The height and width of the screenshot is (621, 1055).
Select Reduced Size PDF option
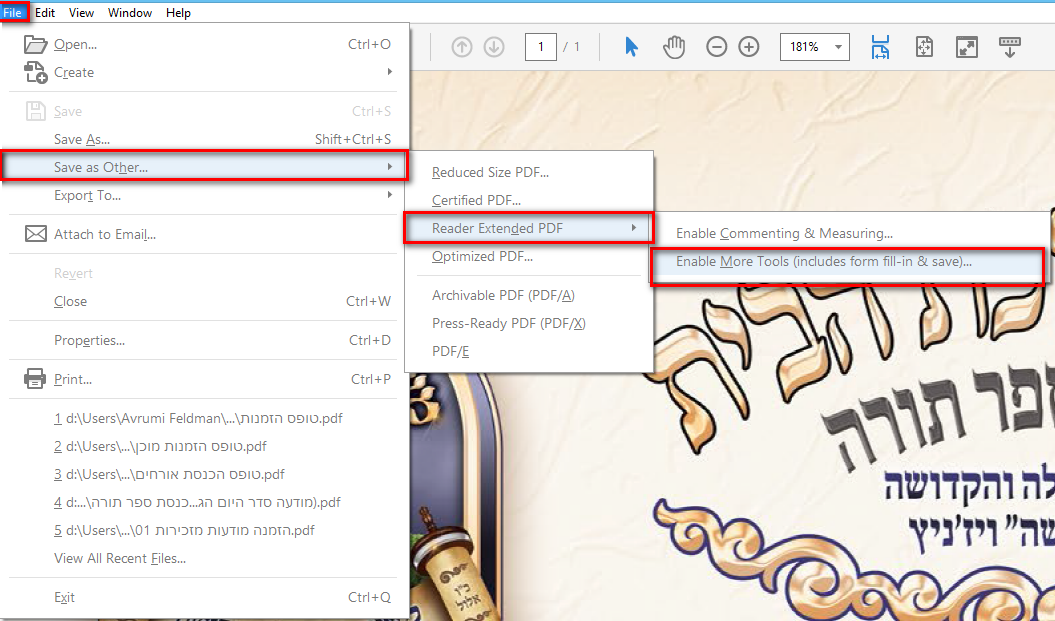point(490,172)
